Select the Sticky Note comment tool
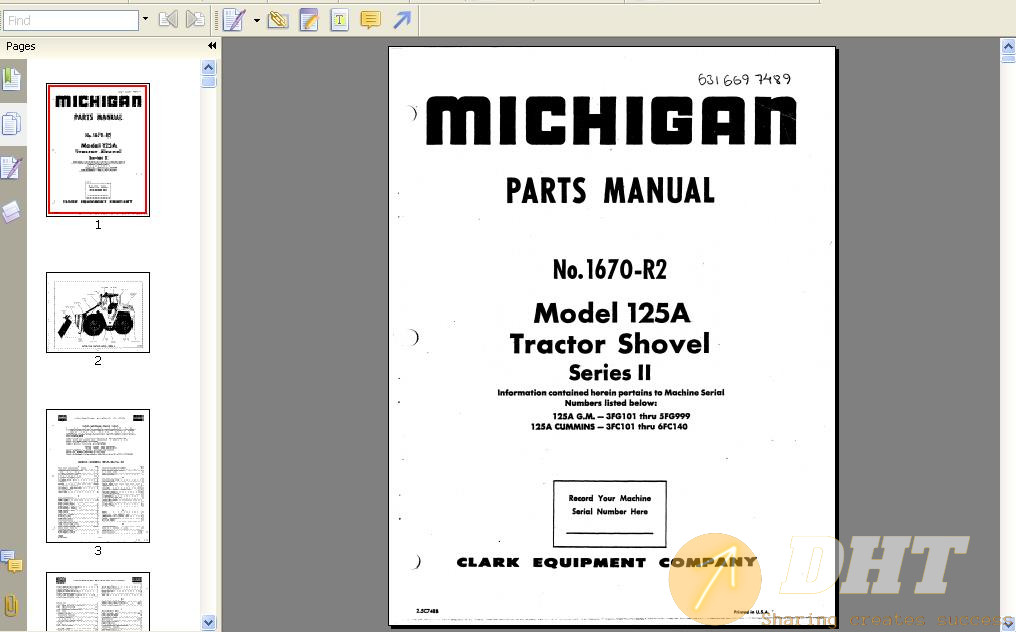1016x632 pixels. click(371, 20)
